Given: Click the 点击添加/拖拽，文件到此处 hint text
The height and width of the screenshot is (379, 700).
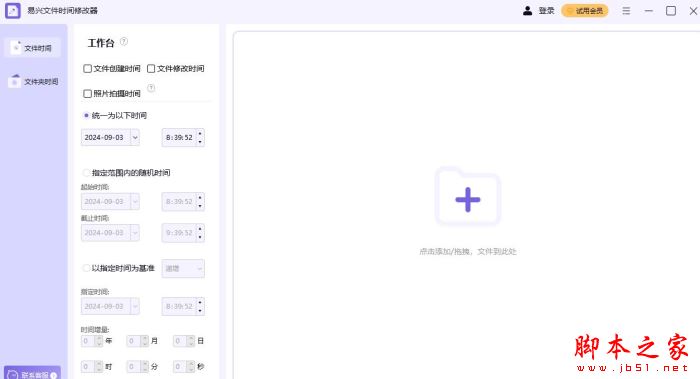Looking at the screenshot, I should click(x=467, y=251).
